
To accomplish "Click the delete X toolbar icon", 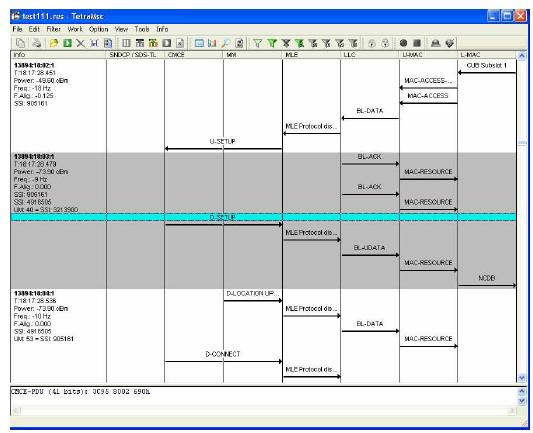I will click(x=80, y=43).
